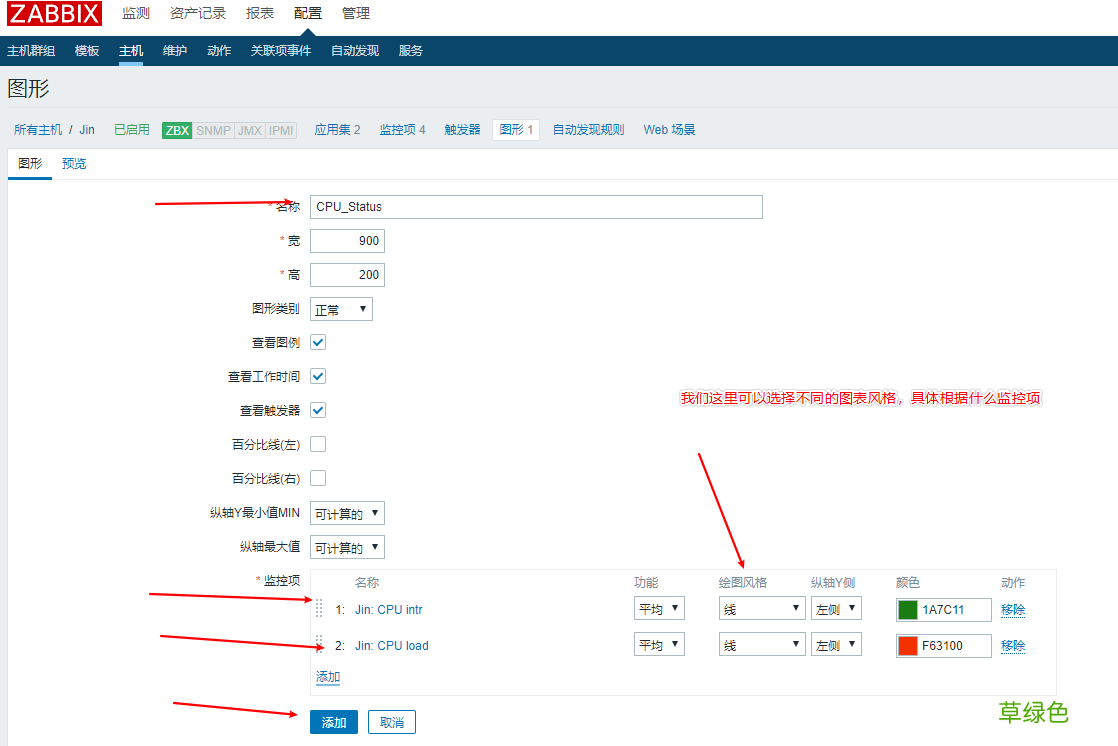Click the 添加 button to save the graph
1118x746 pixels.
333,721
